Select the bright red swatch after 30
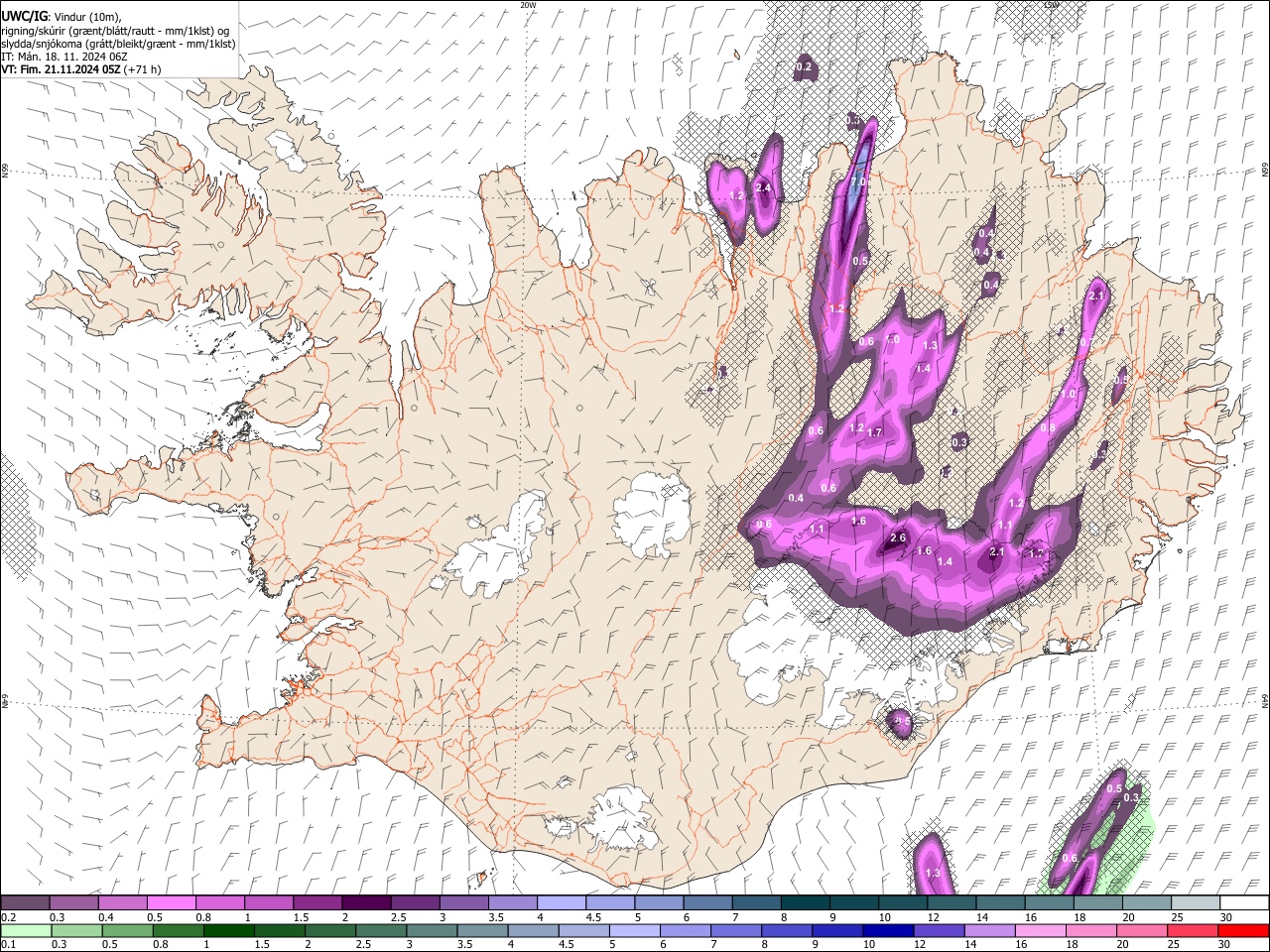Viewport: 1270px width, 952px height. point(1244,930)
